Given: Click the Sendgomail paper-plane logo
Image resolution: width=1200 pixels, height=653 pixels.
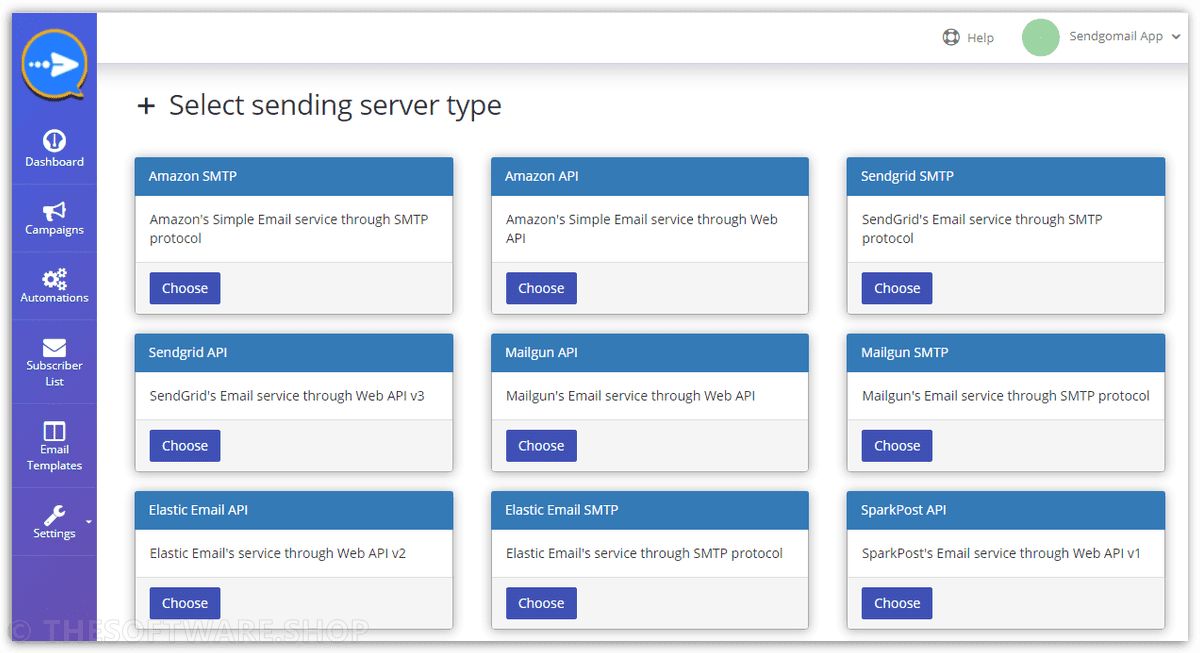Looking at the screenshot, I should 54,65.
